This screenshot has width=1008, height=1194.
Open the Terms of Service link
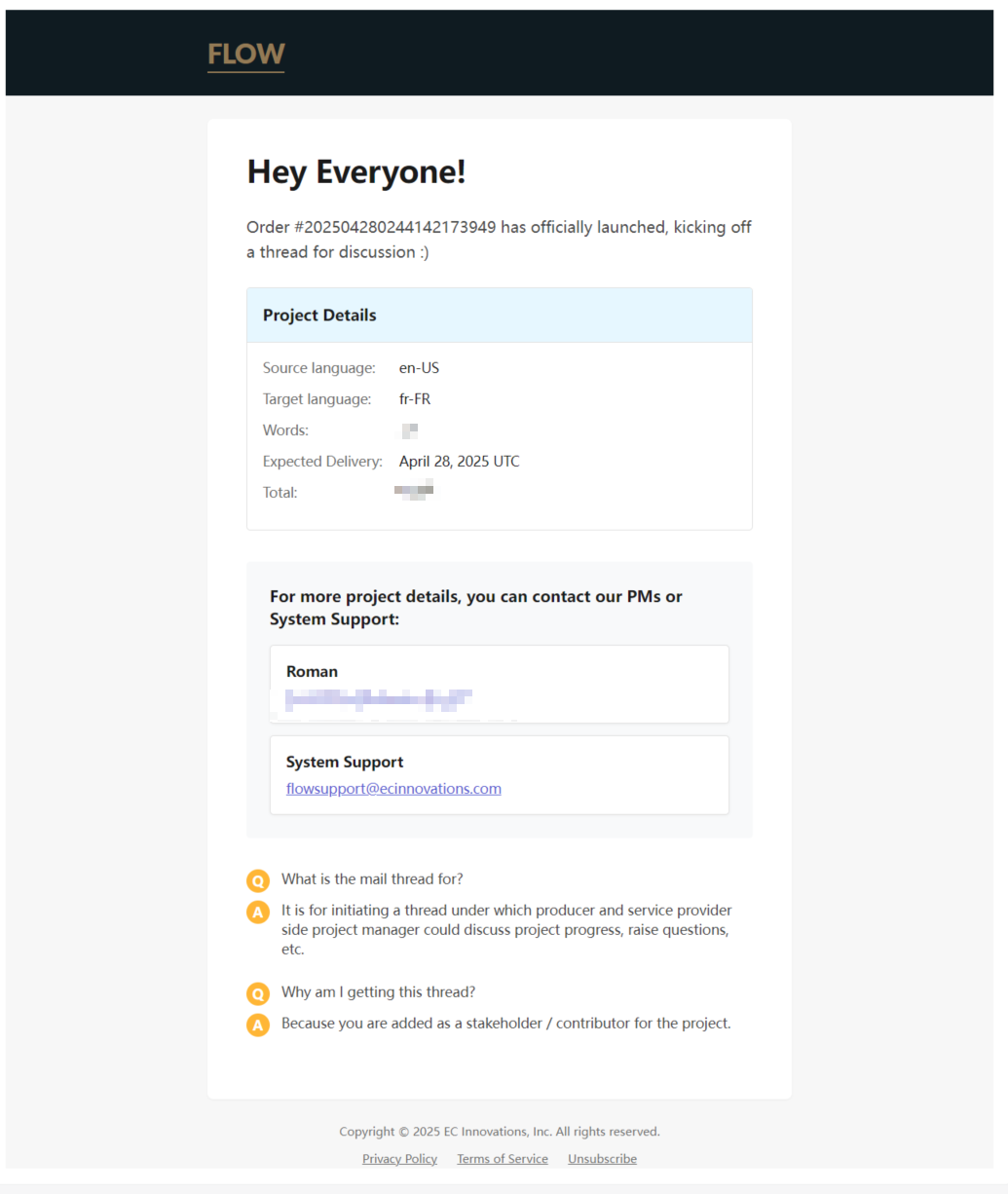pos(503,1159)
